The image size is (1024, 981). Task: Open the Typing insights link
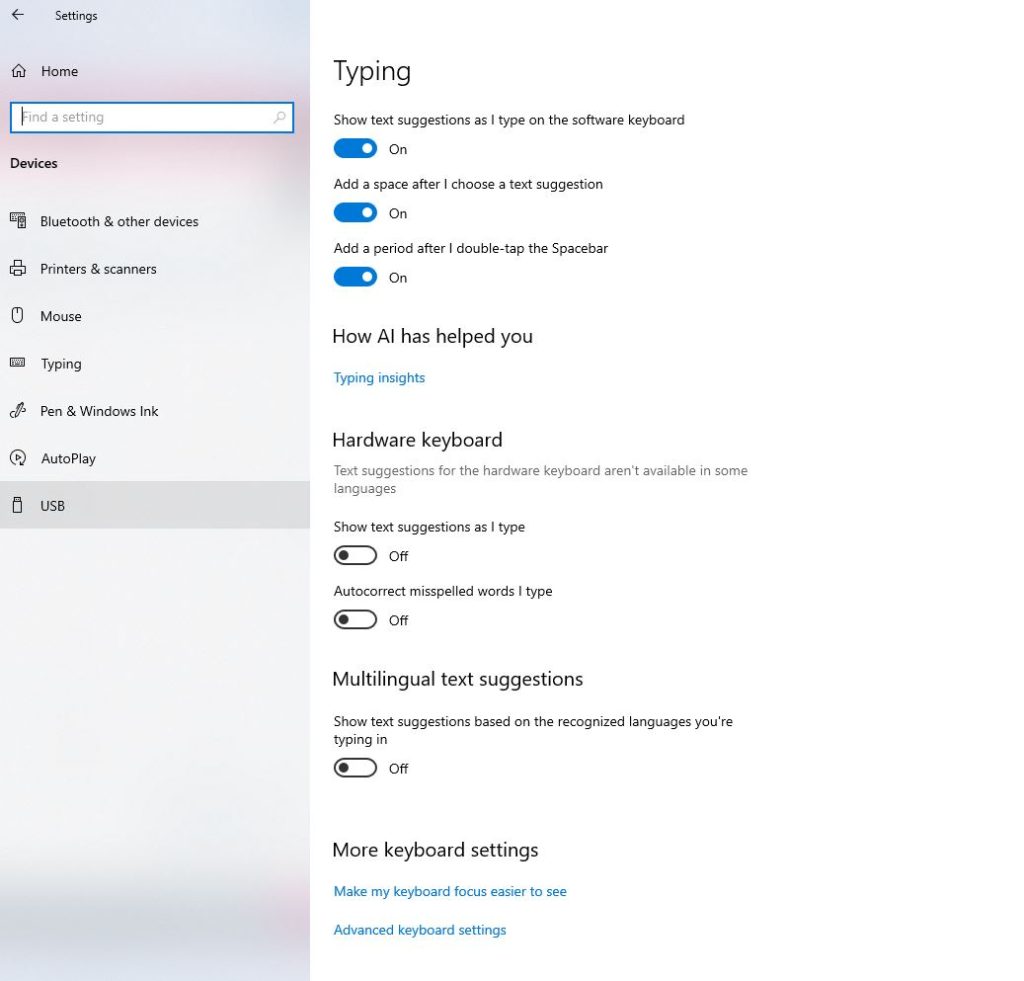(x=379, y=378)
